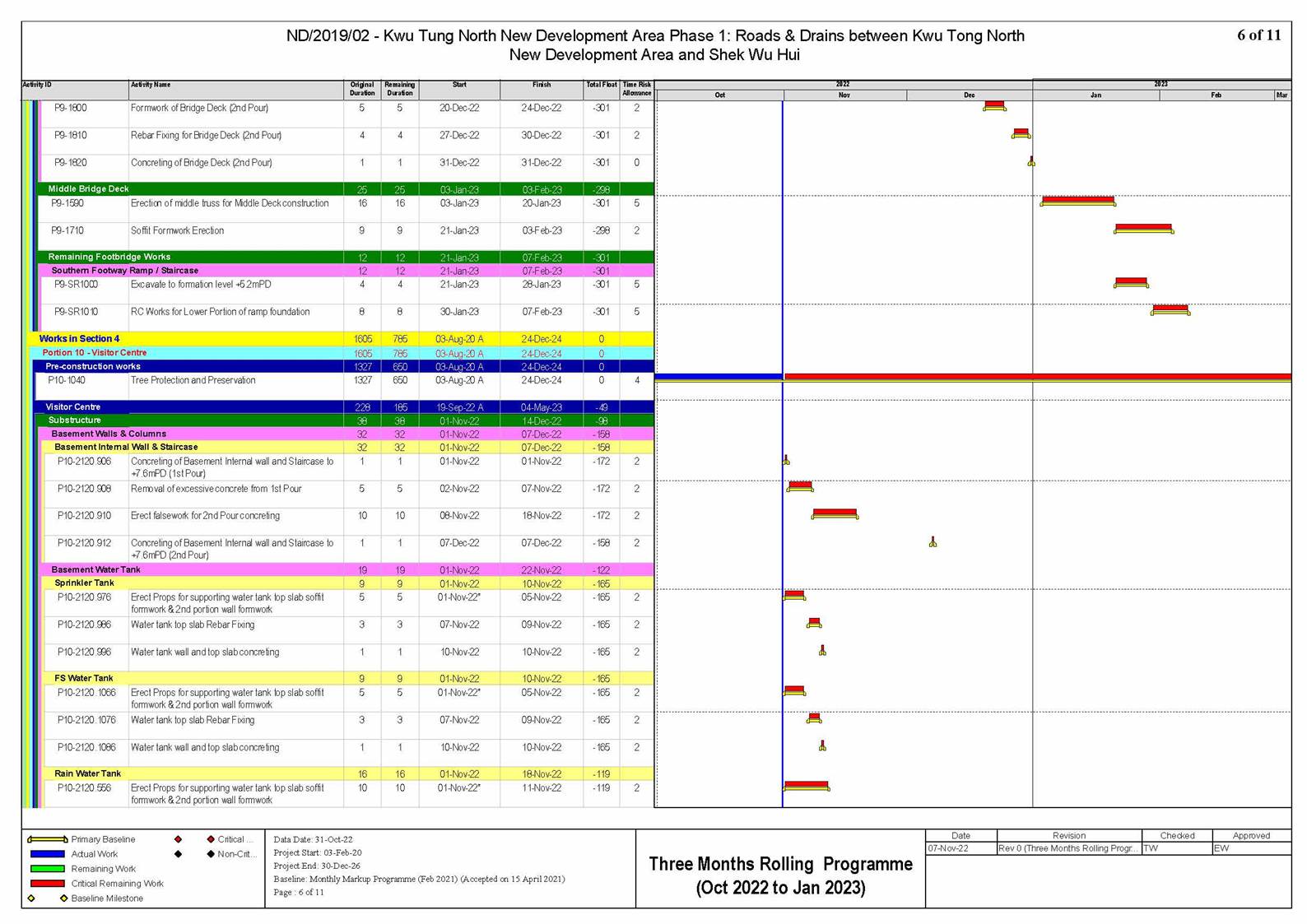Select the Substructure group band
Screen dimensions: 1307x924
346,420
